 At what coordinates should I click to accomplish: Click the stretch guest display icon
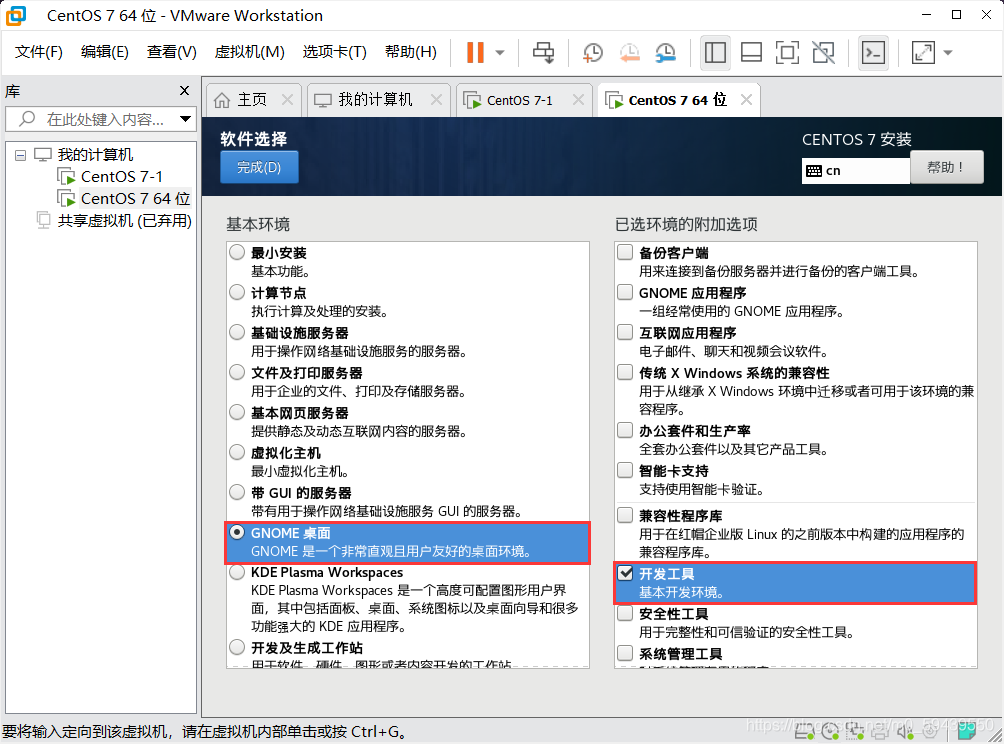pyautogui.click(x=923, y=53)
